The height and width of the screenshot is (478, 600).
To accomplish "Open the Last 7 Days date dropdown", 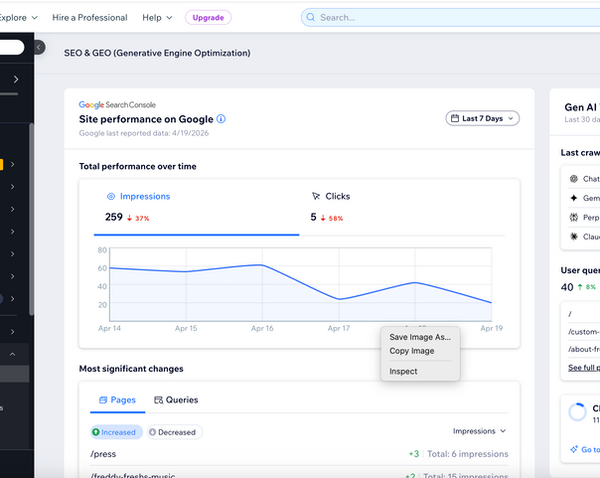I will [x=482, y=118].
